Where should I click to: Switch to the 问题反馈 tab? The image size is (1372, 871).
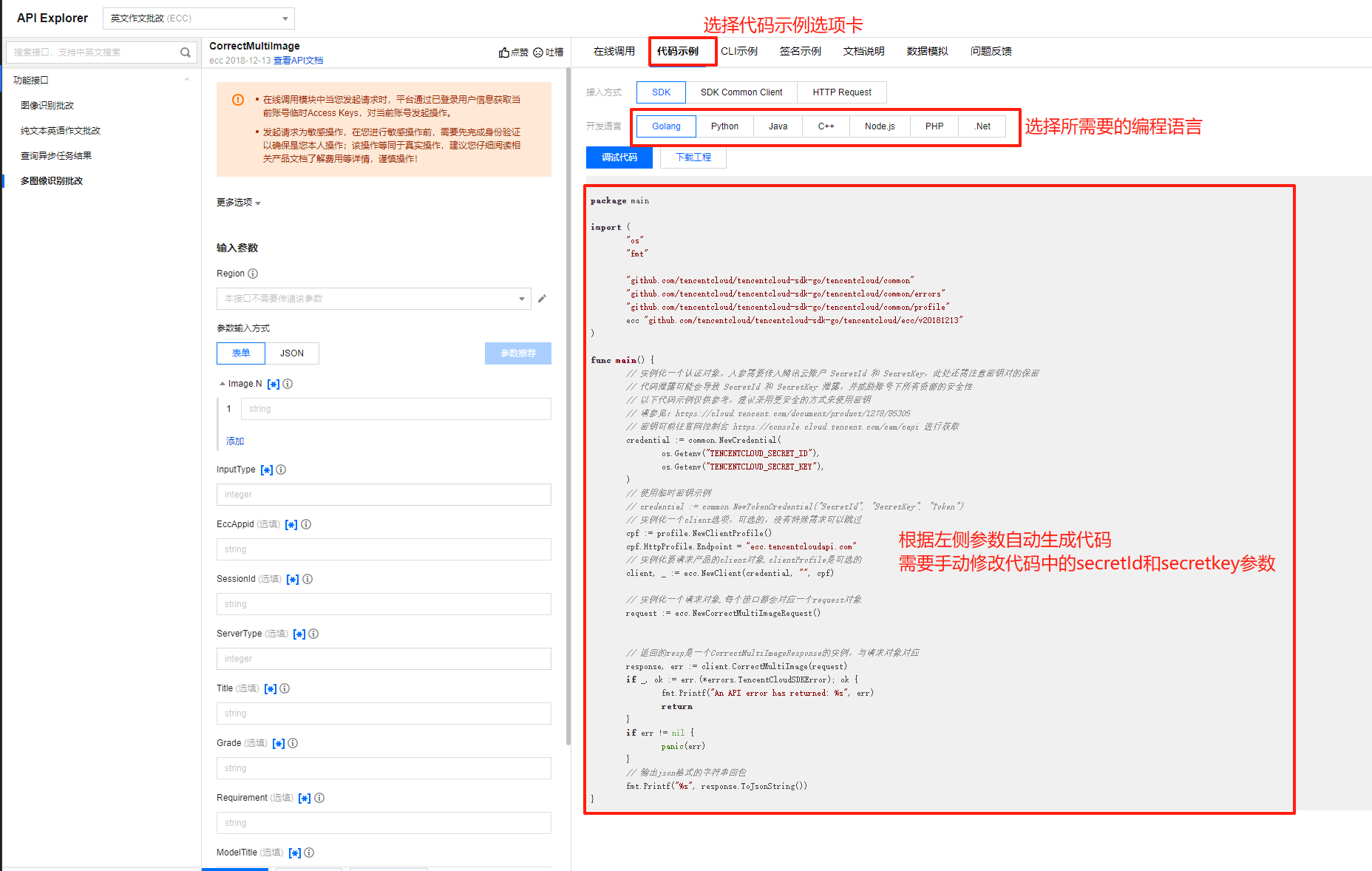[991, 51]
